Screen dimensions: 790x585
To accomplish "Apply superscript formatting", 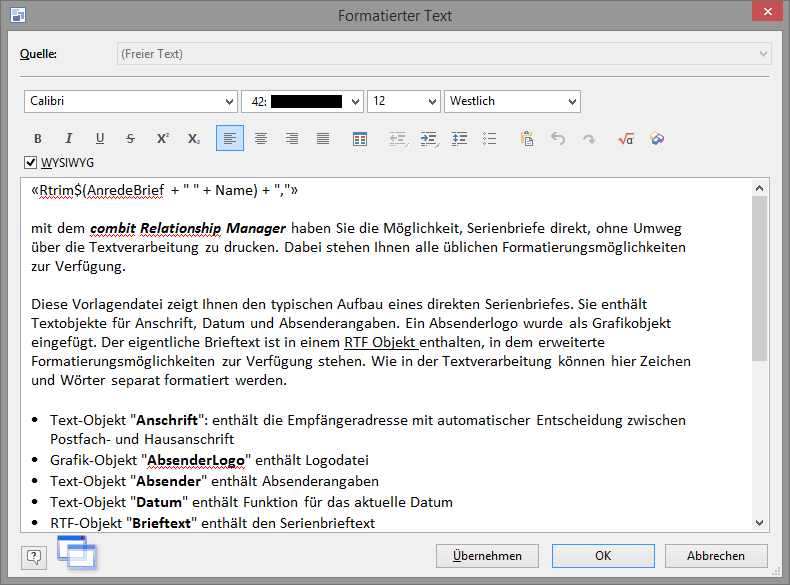I will pyautogui.click(x=162, y=139).
